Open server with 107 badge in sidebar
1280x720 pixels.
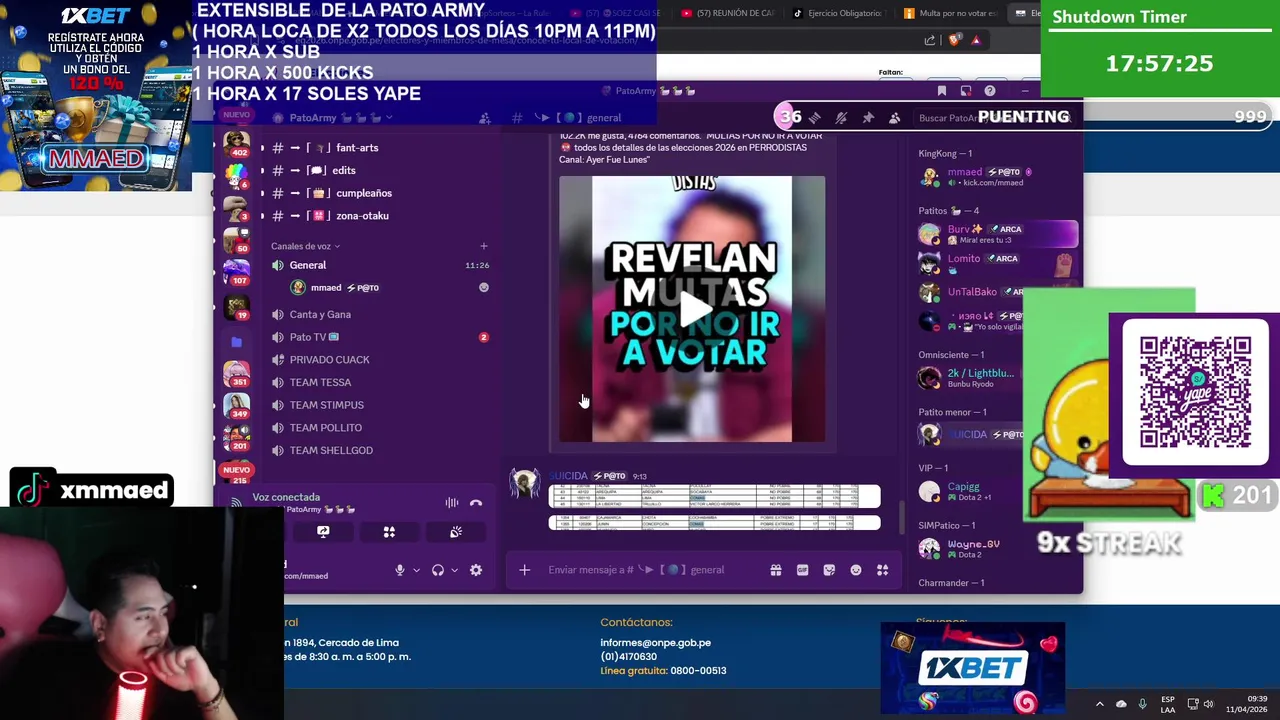237,271
